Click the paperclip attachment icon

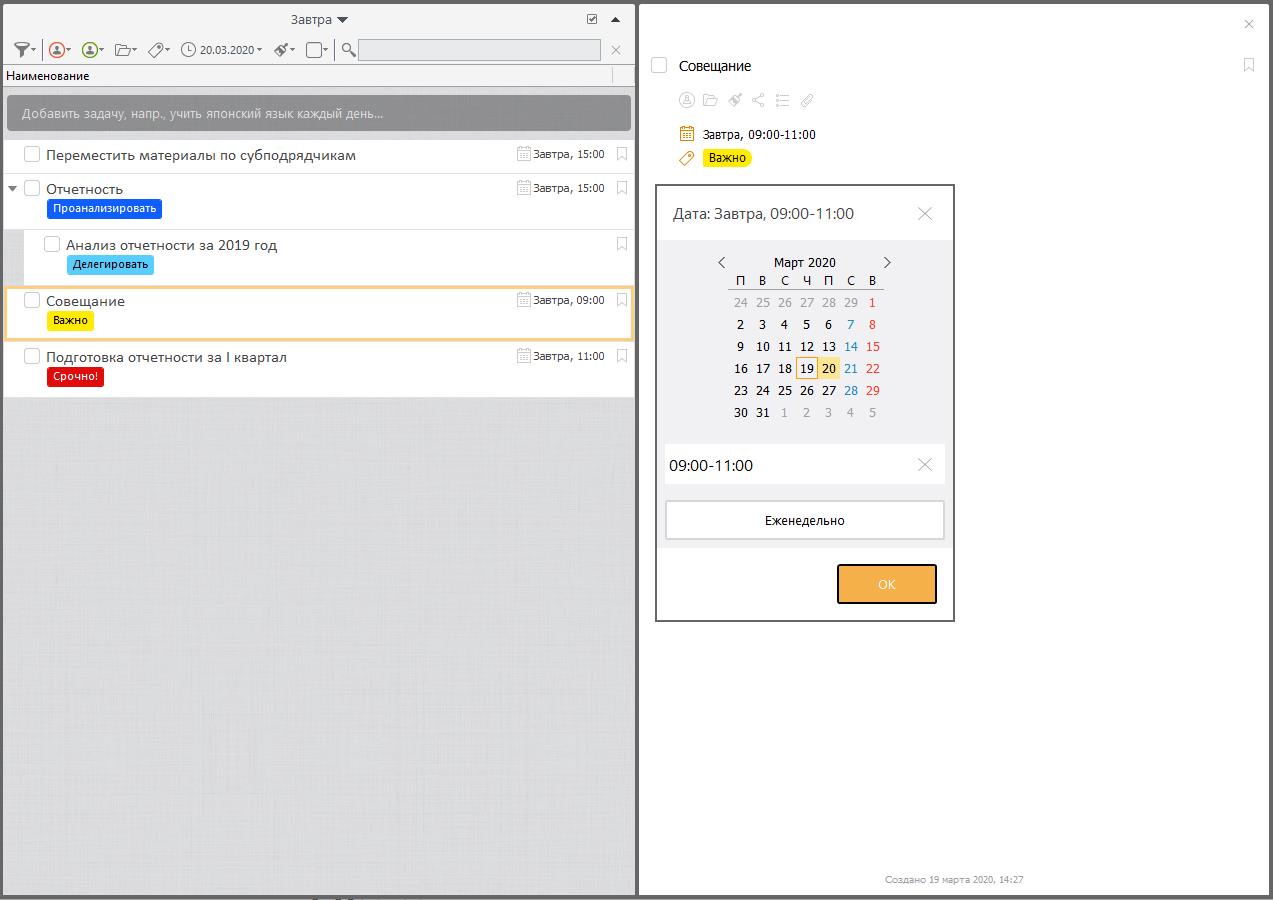click(807, 100)
